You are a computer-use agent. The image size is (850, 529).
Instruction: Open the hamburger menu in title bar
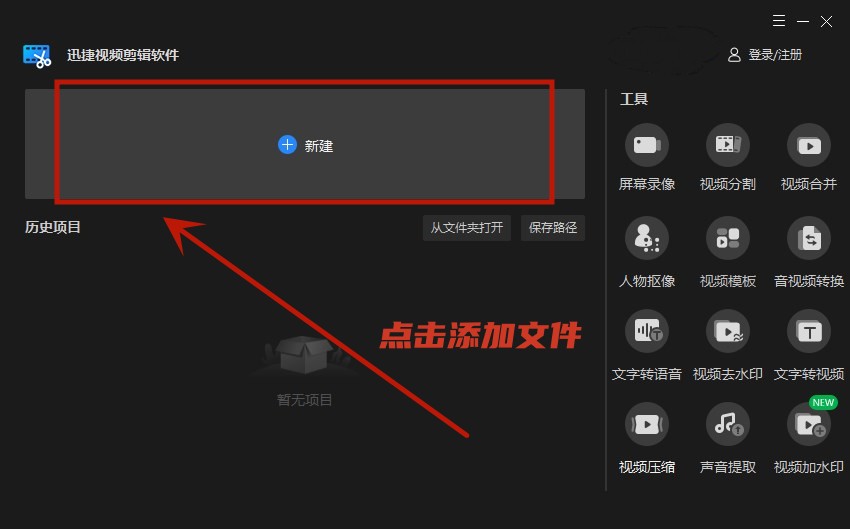(779, 21)
